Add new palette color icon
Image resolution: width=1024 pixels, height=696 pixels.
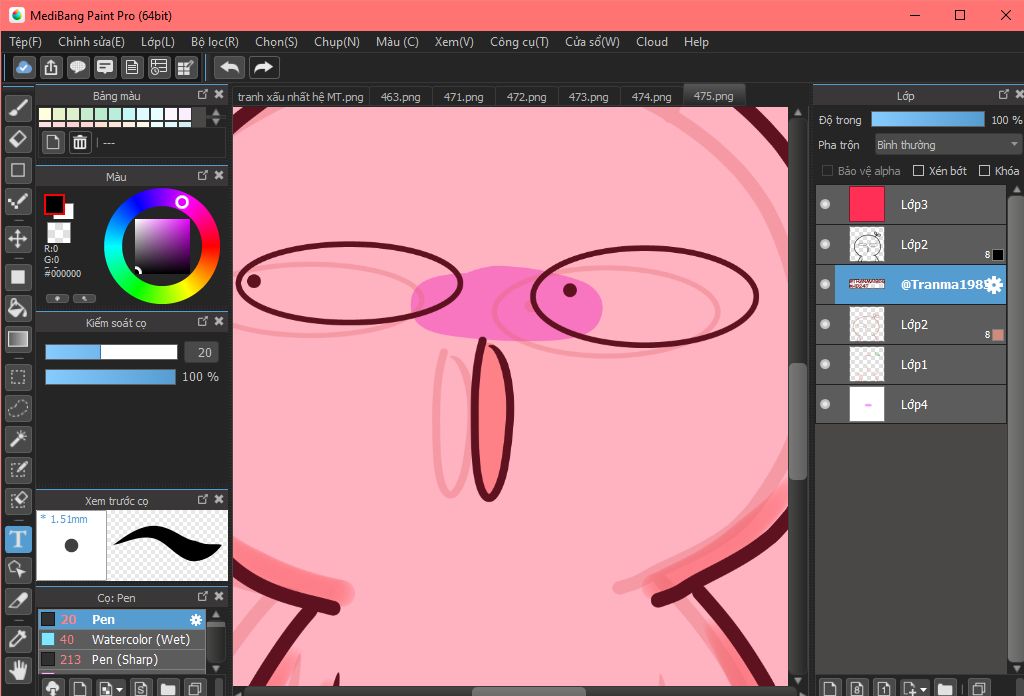click(53, 142)
